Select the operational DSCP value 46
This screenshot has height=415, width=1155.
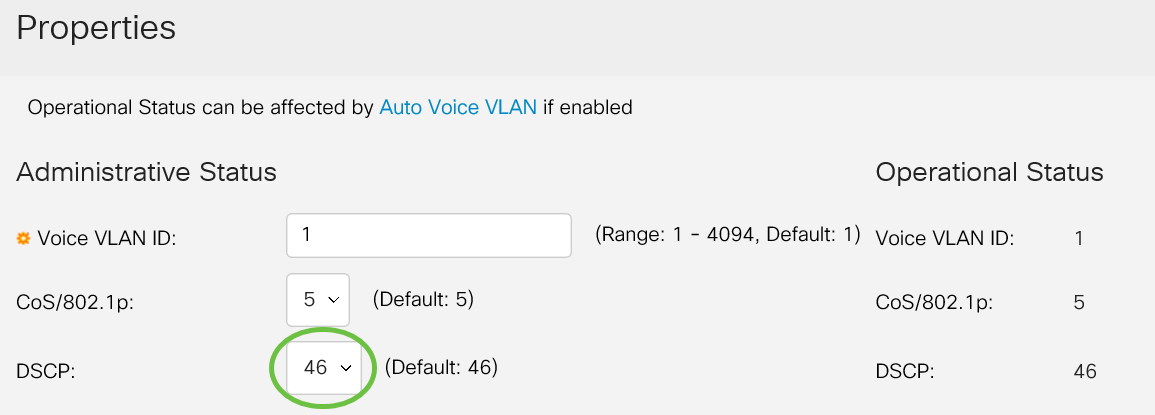coord(1085,371)
